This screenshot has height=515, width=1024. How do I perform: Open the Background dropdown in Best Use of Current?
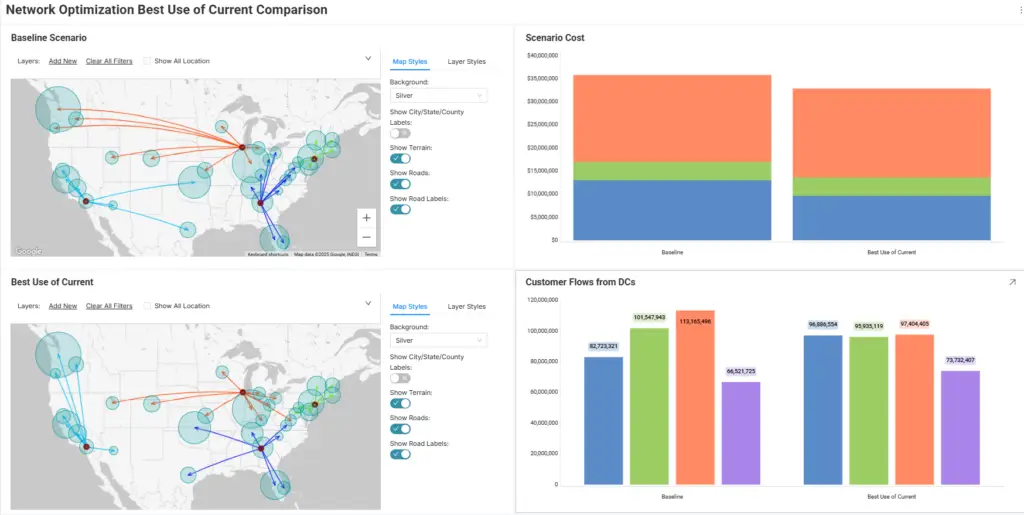tap(437, 341)
